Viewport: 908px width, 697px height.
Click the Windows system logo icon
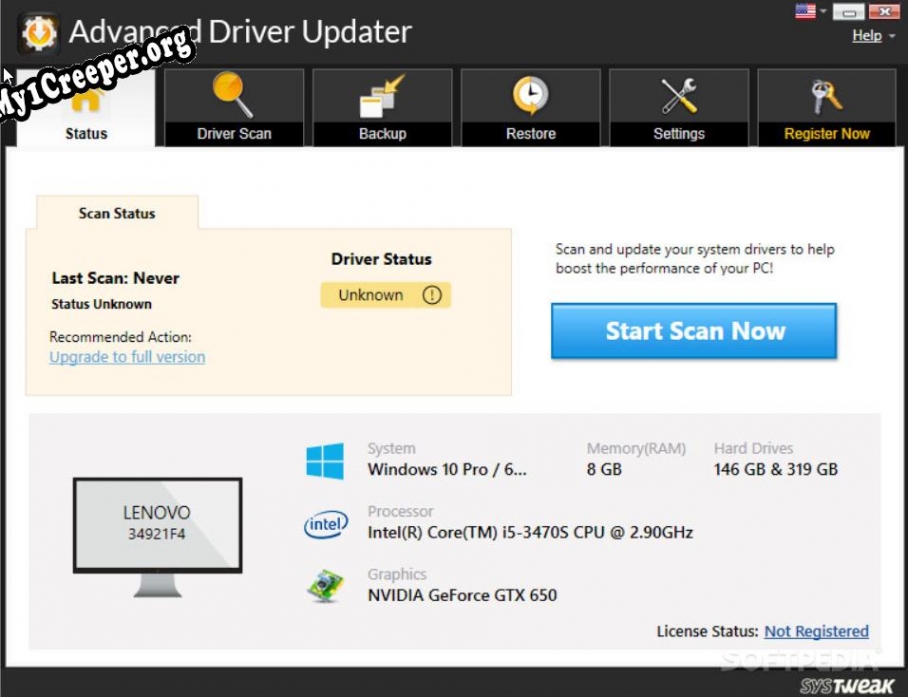(325, 461)
